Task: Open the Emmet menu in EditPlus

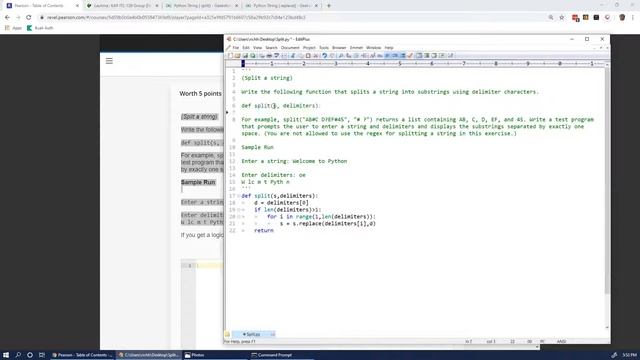Action: 356,48
